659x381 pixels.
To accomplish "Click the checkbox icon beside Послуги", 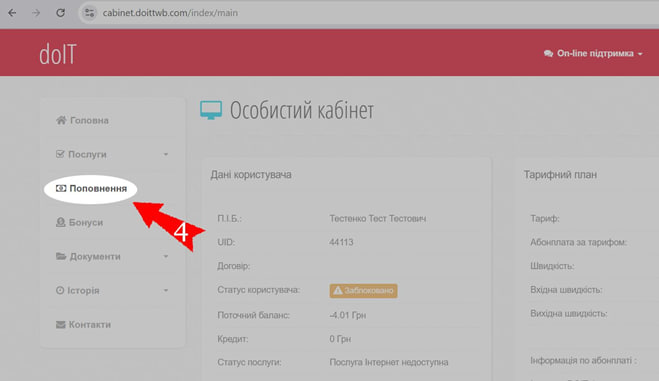I will 60,154.
